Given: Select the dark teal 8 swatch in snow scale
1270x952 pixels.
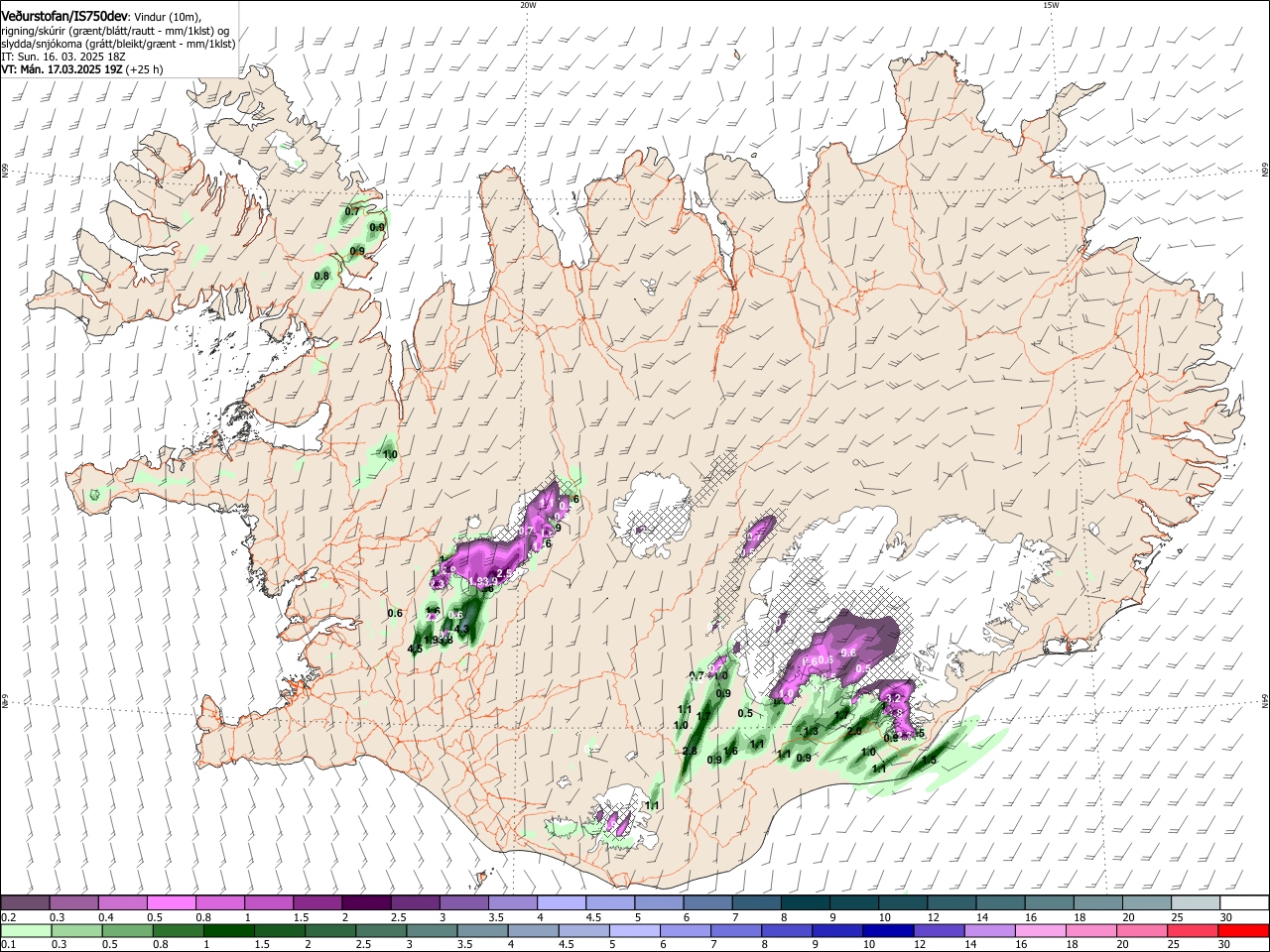Looking at the screenshot, I should pos(806,902).
